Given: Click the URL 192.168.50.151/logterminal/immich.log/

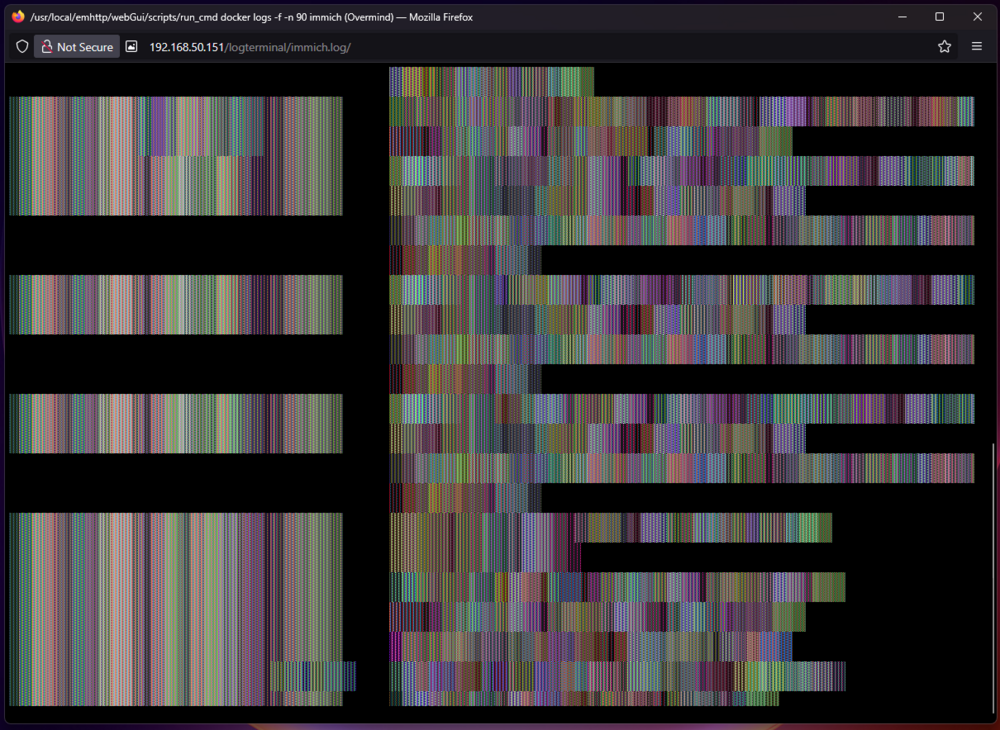Looking at the screenshot, I should (250, 47).
